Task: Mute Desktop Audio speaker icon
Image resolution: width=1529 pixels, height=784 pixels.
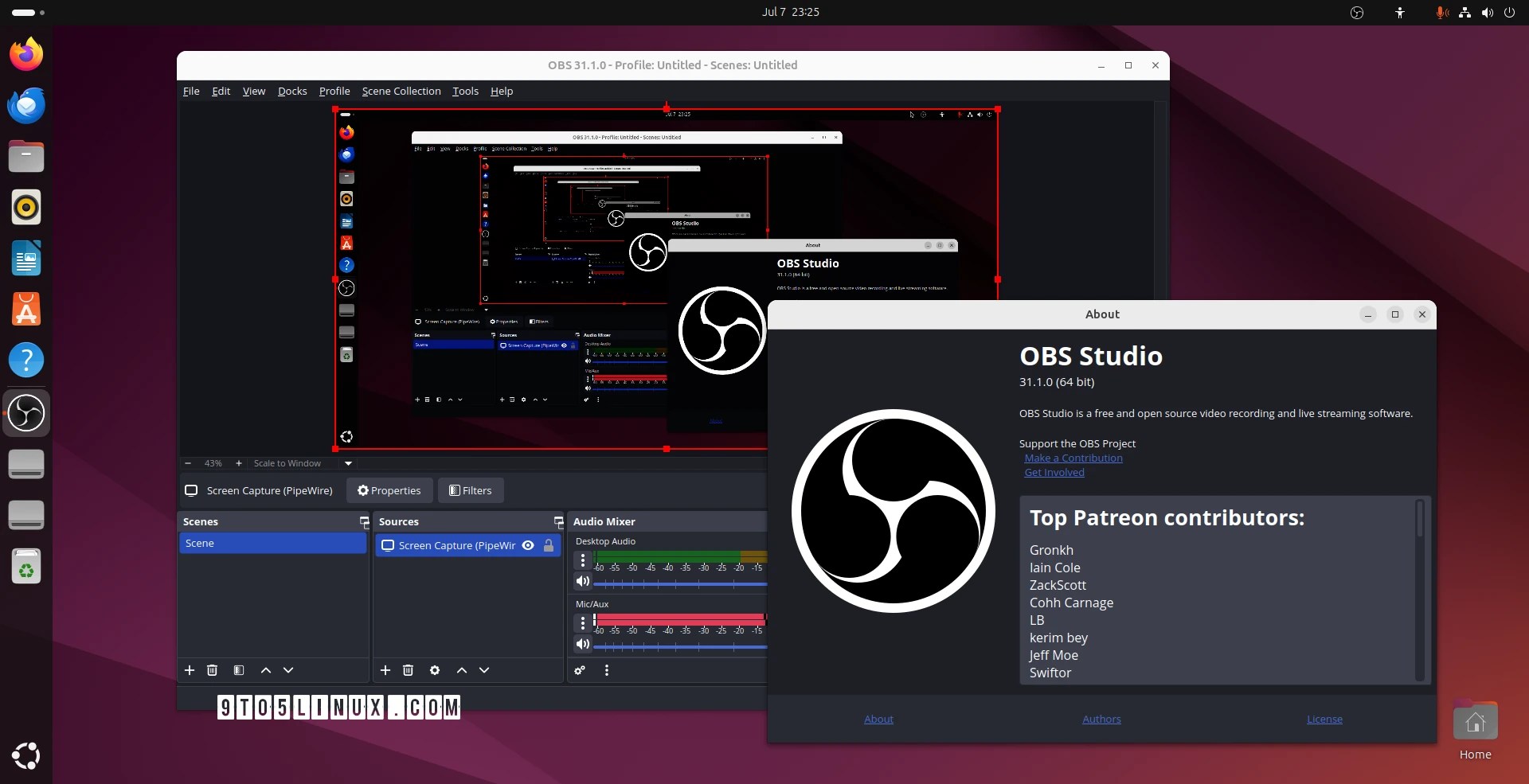Action: click(x=583, y=581)
